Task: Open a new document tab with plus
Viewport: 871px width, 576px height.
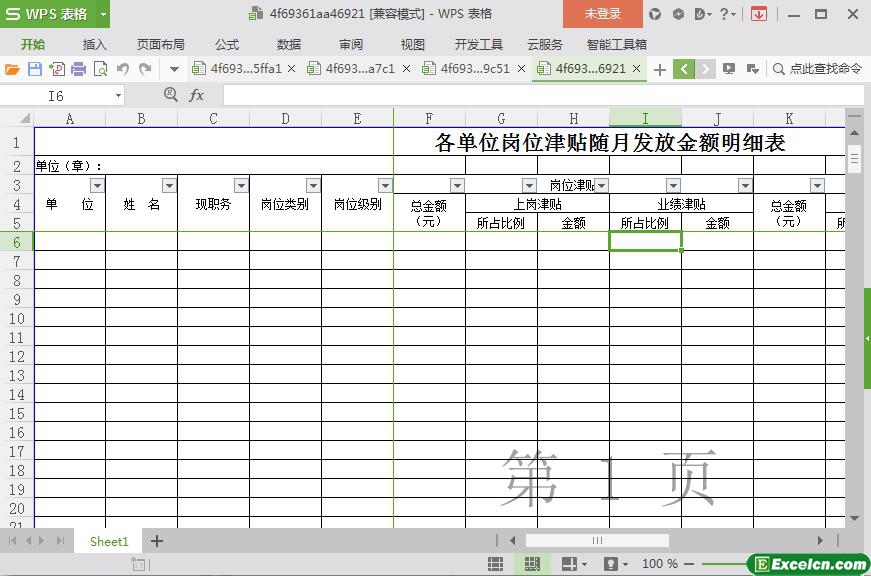Action: 659,69
